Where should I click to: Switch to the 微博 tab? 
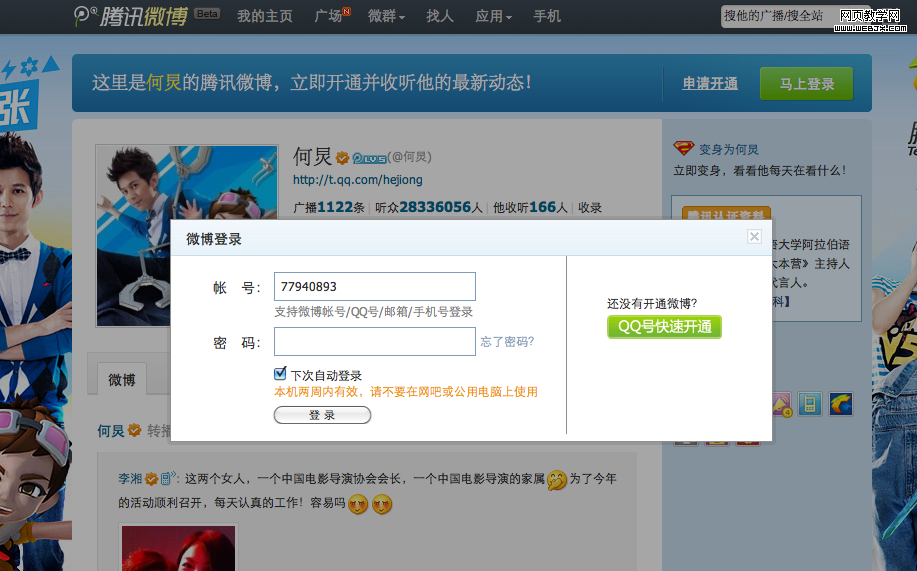[x=122, y=380]
